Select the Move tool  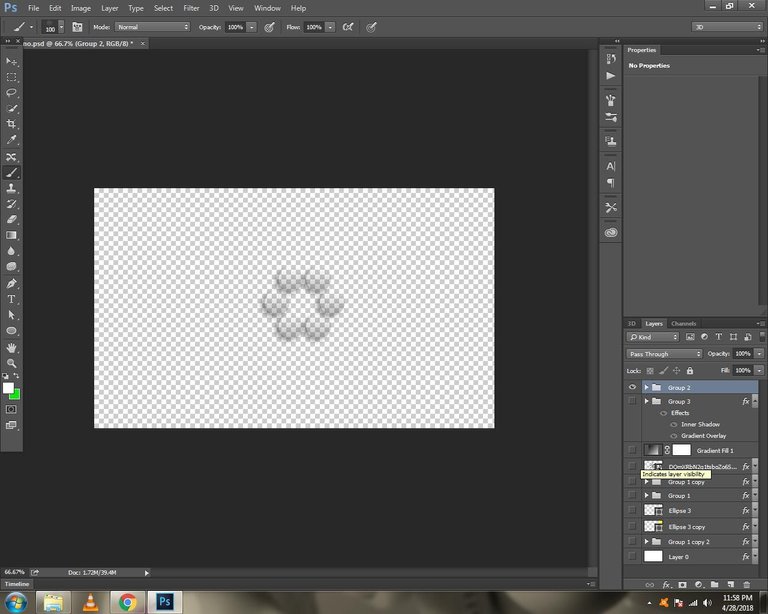[x=11, y=62]
